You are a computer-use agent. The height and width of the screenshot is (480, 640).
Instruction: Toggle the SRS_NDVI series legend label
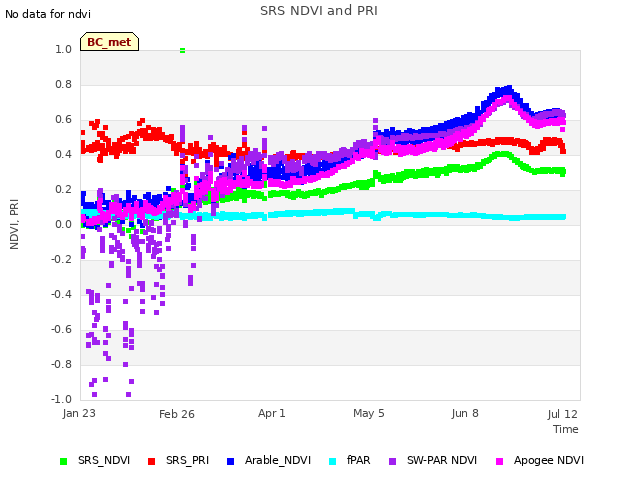point(104,460)
